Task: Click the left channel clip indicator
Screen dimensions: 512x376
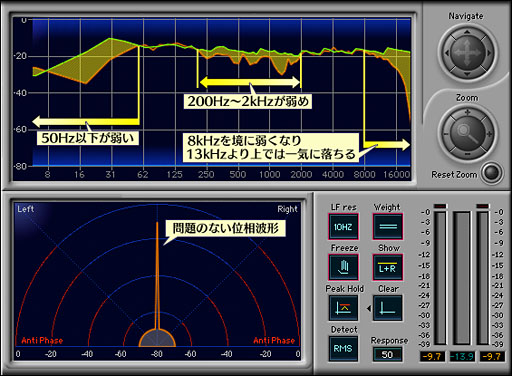Action: coord(440,206)
